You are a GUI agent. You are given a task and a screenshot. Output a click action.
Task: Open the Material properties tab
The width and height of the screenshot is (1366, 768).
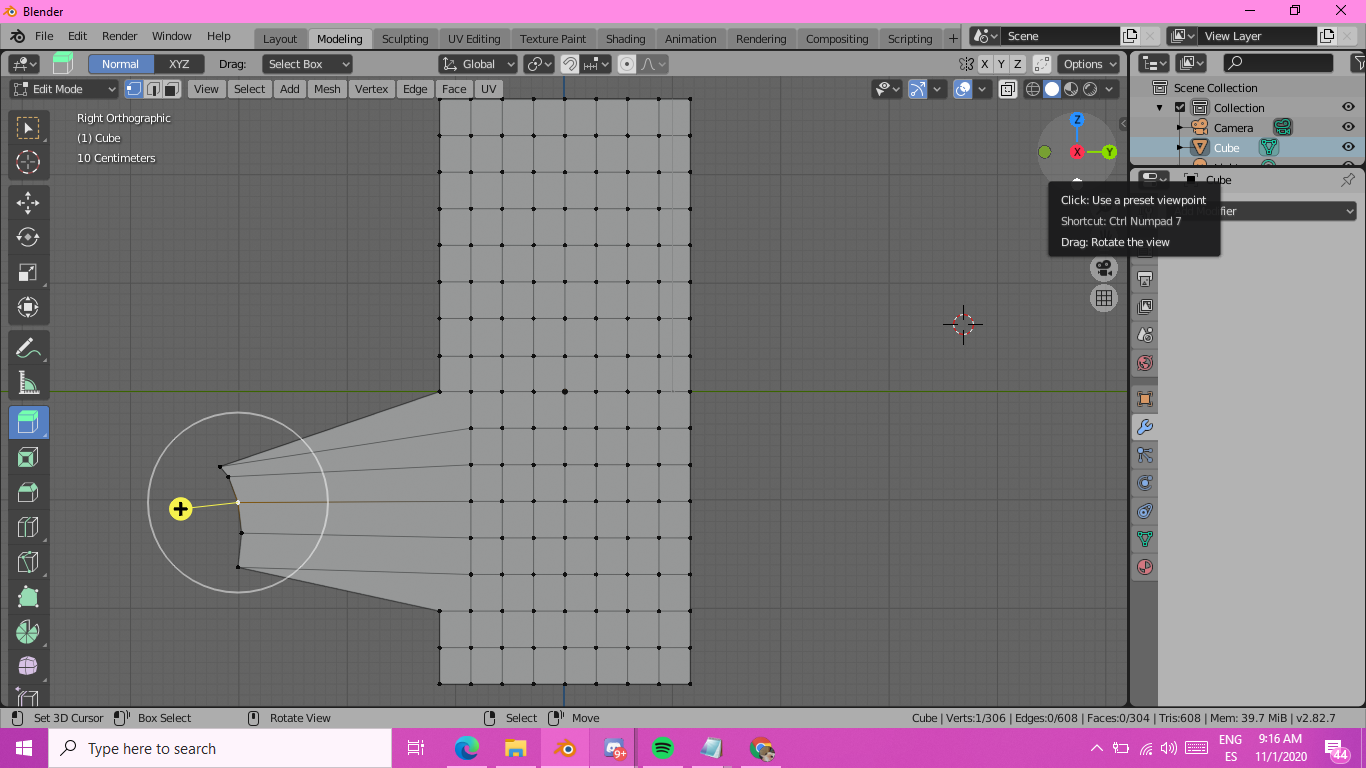point(1145,567)
